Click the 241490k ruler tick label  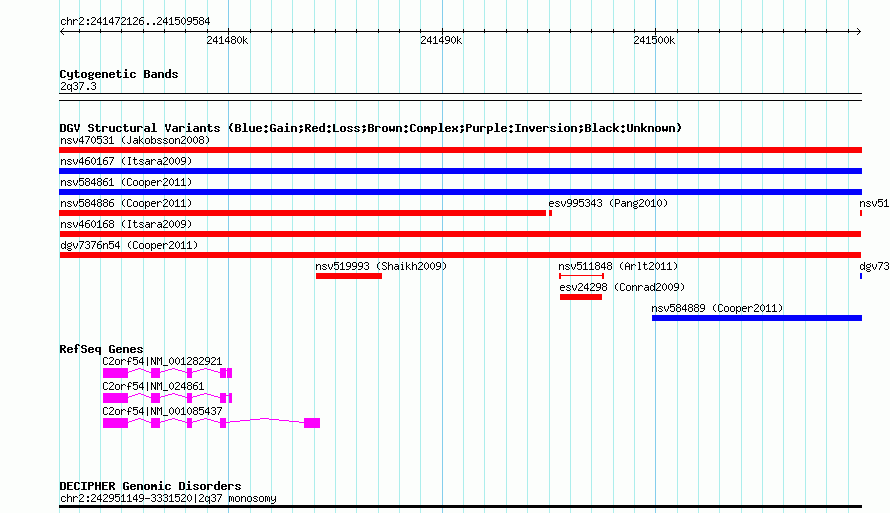click(441, 40)
